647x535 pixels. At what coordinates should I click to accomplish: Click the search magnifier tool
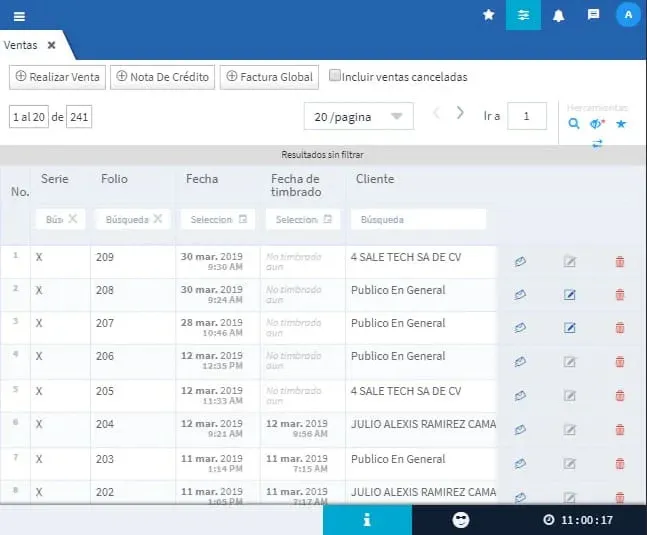[x=574, y=123]
